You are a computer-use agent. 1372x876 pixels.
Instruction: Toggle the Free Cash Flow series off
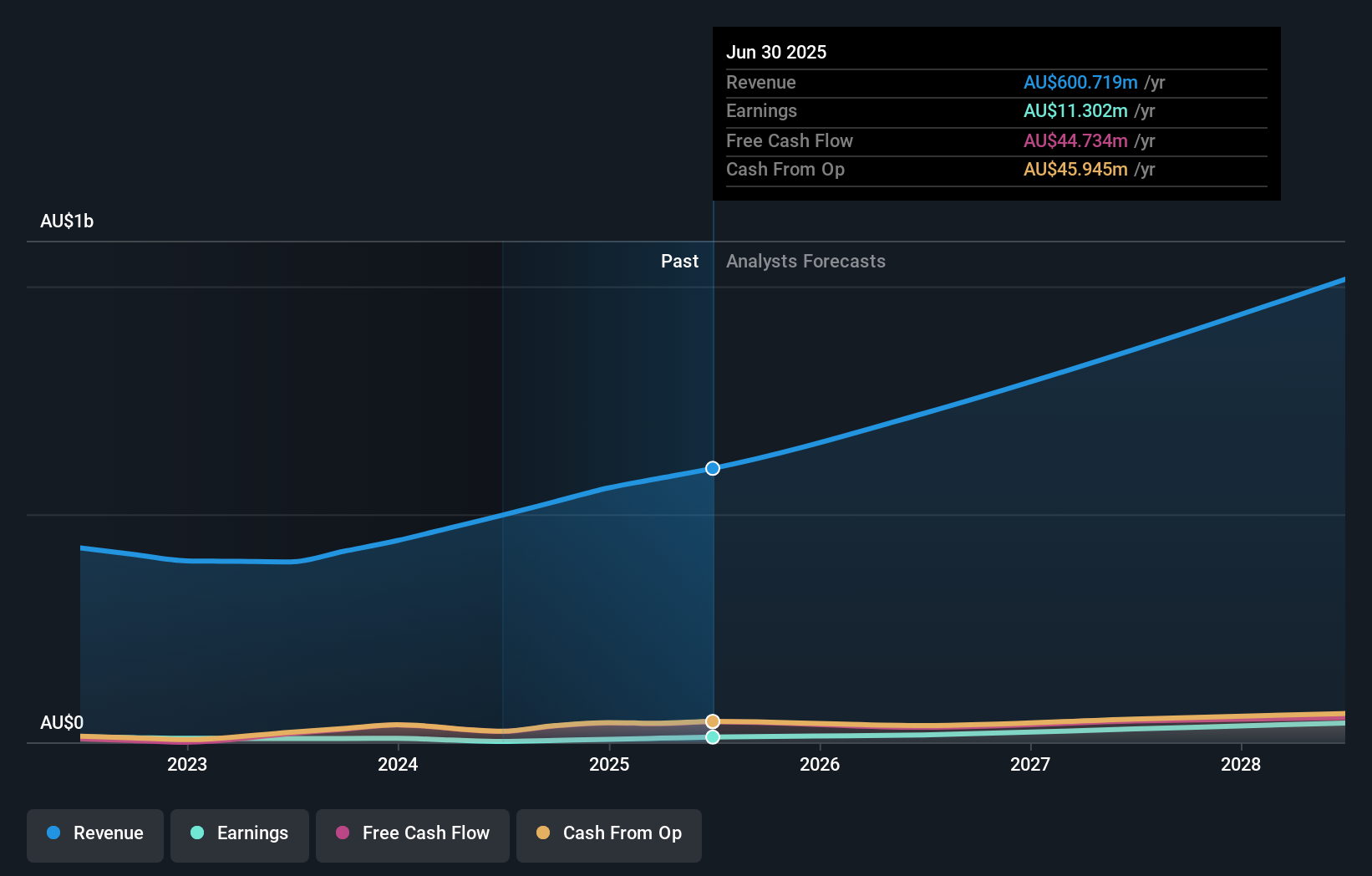(412, 835)
